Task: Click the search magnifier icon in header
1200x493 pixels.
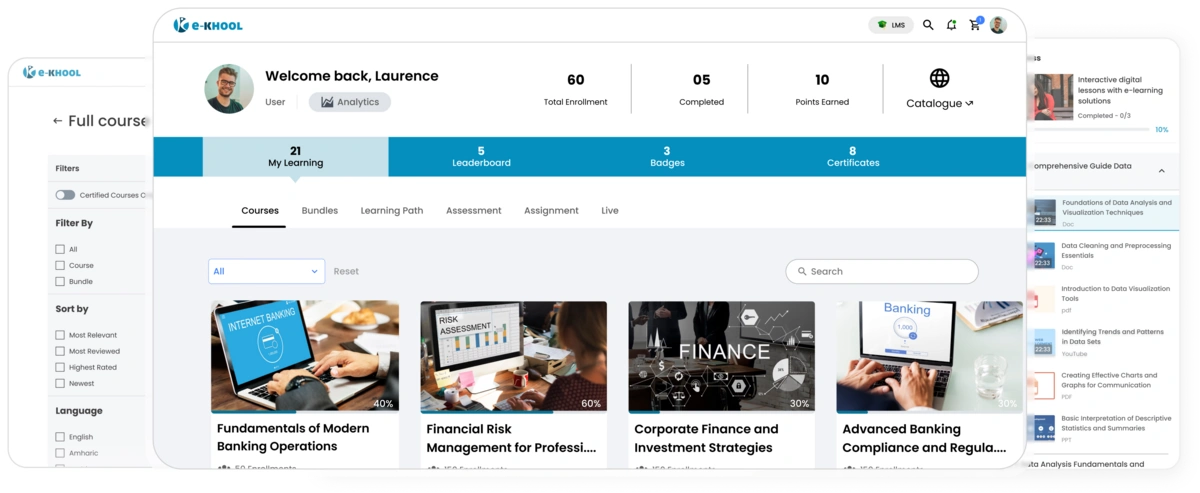Action: click(x=928, y=25)
